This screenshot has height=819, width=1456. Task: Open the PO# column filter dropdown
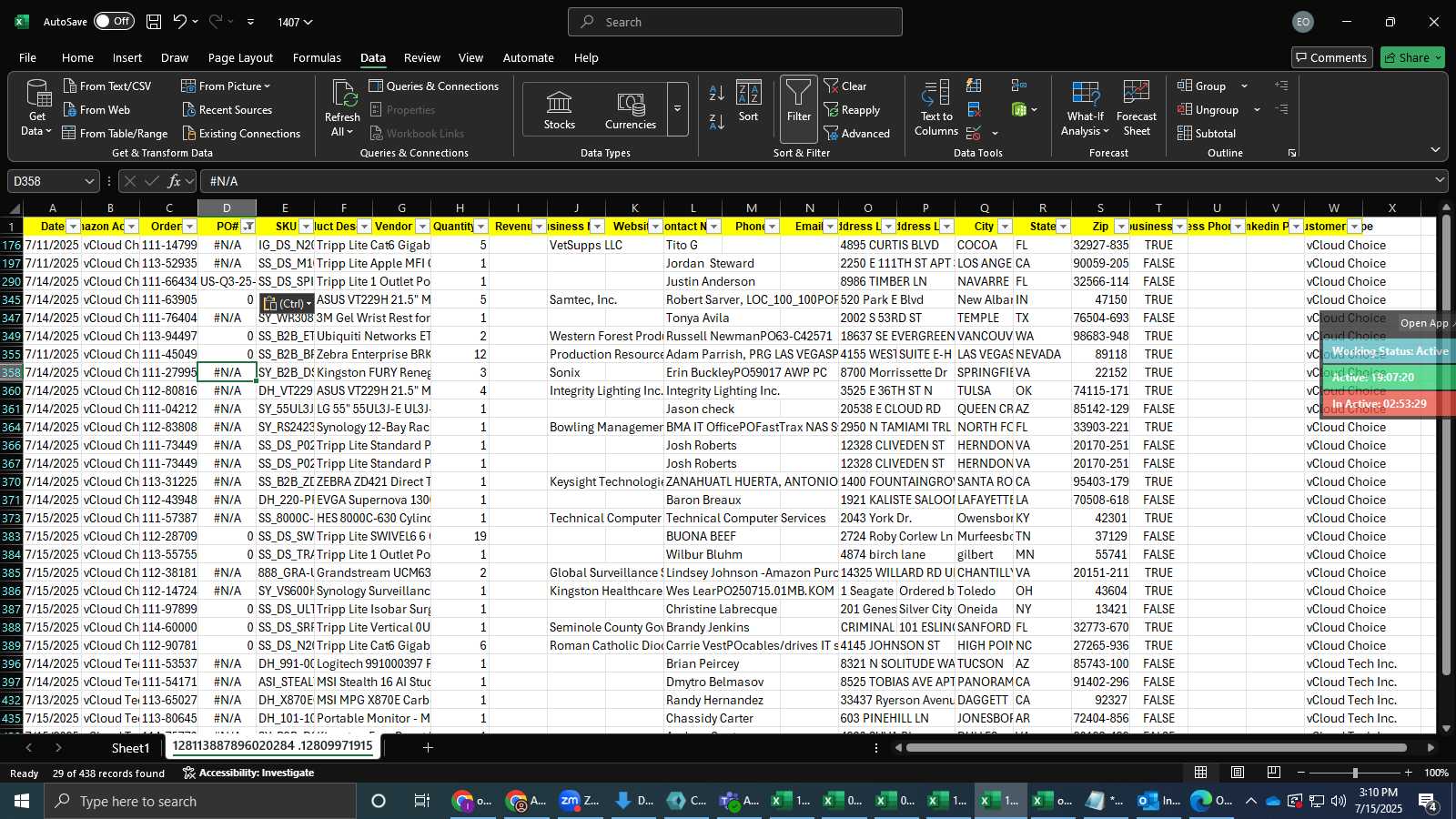(x=248, y=227)
